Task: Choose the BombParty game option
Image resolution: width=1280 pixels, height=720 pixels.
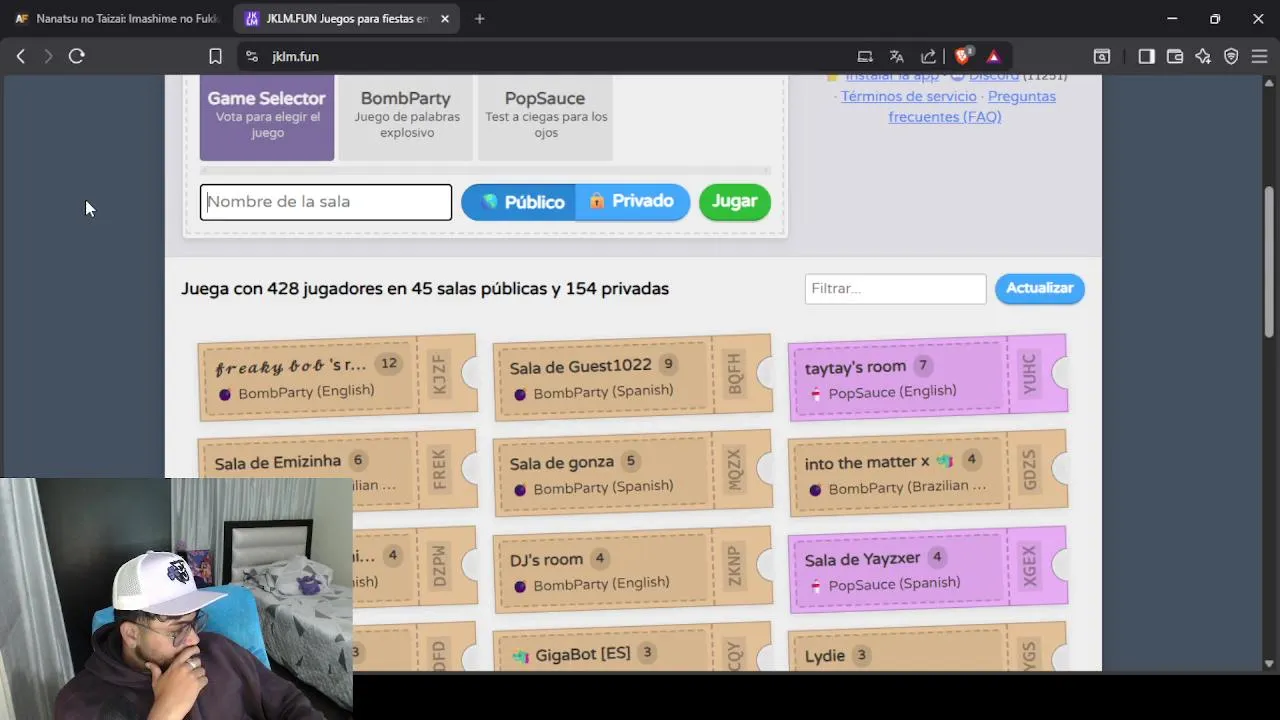Action: click(406, 117)
